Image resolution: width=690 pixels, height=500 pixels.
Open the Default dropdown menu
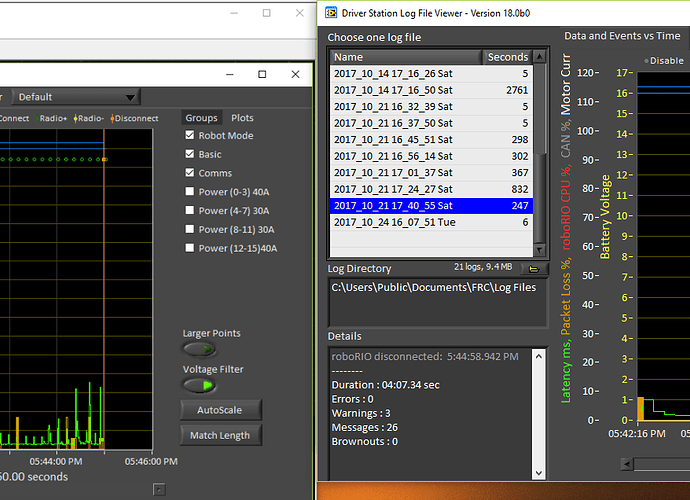[77, 97]
